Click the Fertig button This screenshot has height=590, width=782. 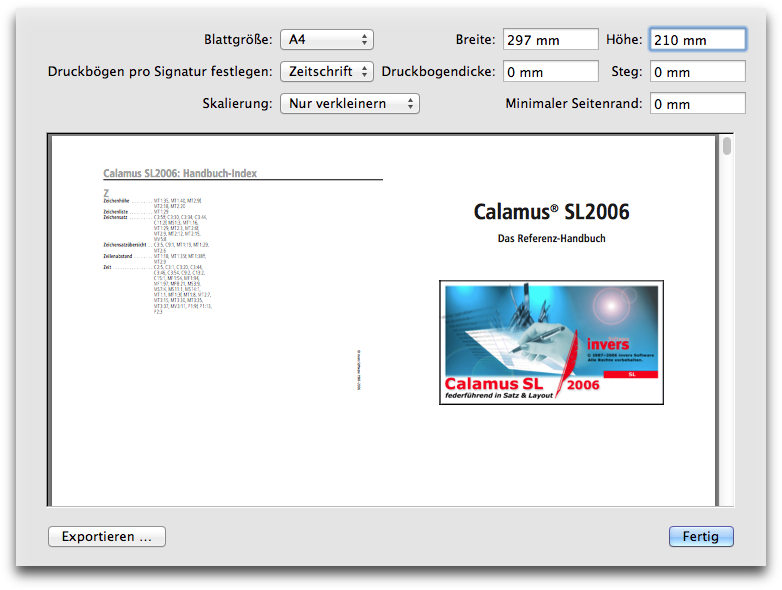[701, 537]
